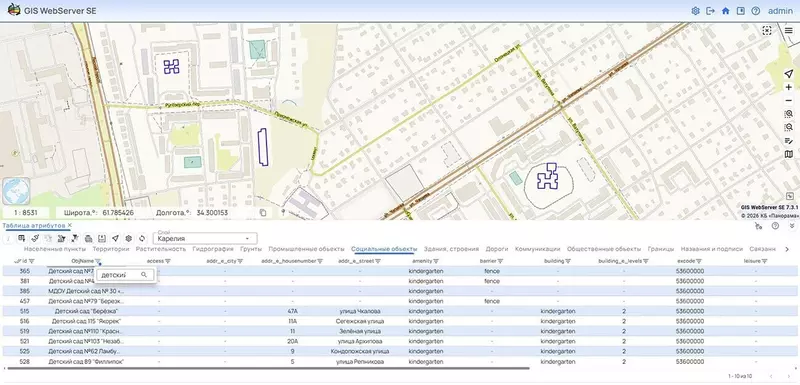Open filter for access column

pos(168,261)
